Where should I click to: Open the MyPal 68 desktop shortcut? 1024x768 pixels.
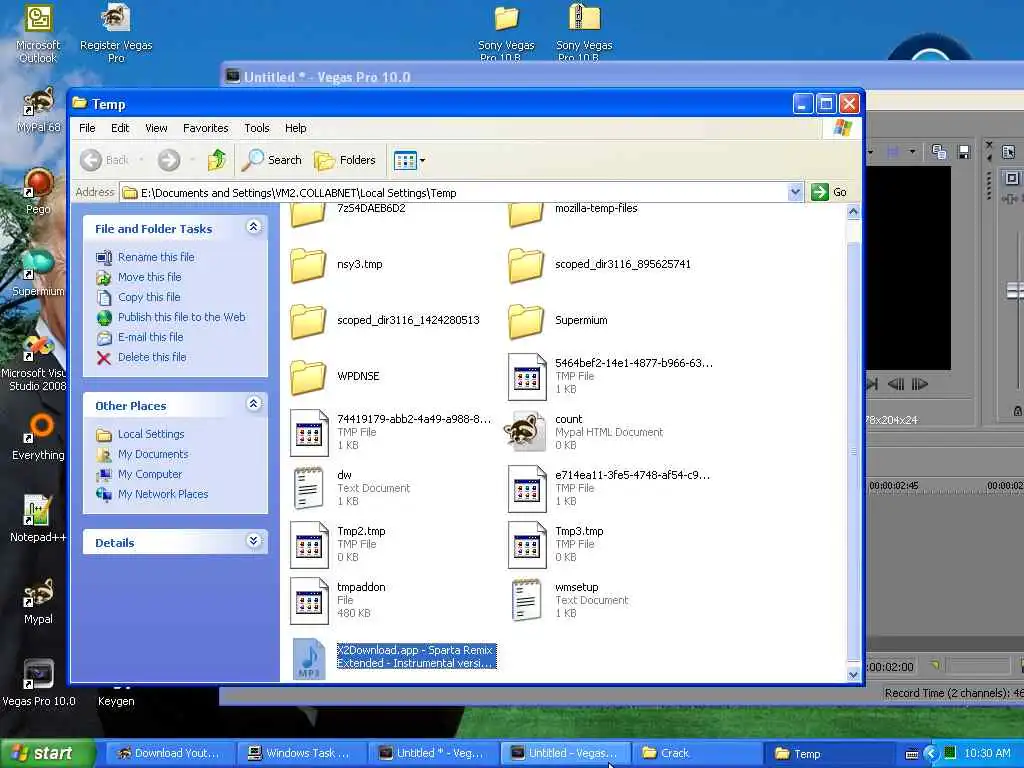point(38,110)
